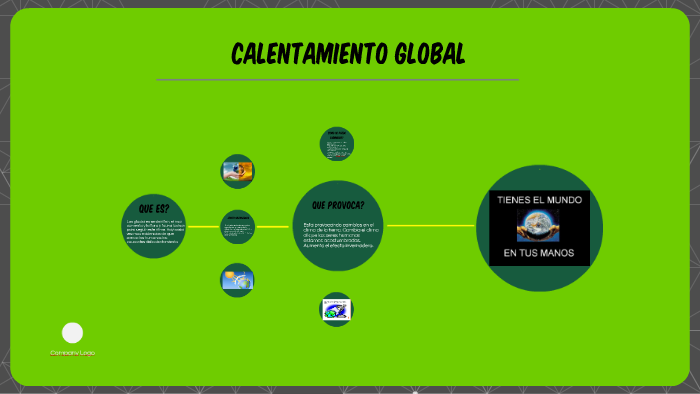Image resolution: width=700 pixels, height=394 pixels.
Task: Select the TIENES EL MUNDO text
Action: coord(539,200)
